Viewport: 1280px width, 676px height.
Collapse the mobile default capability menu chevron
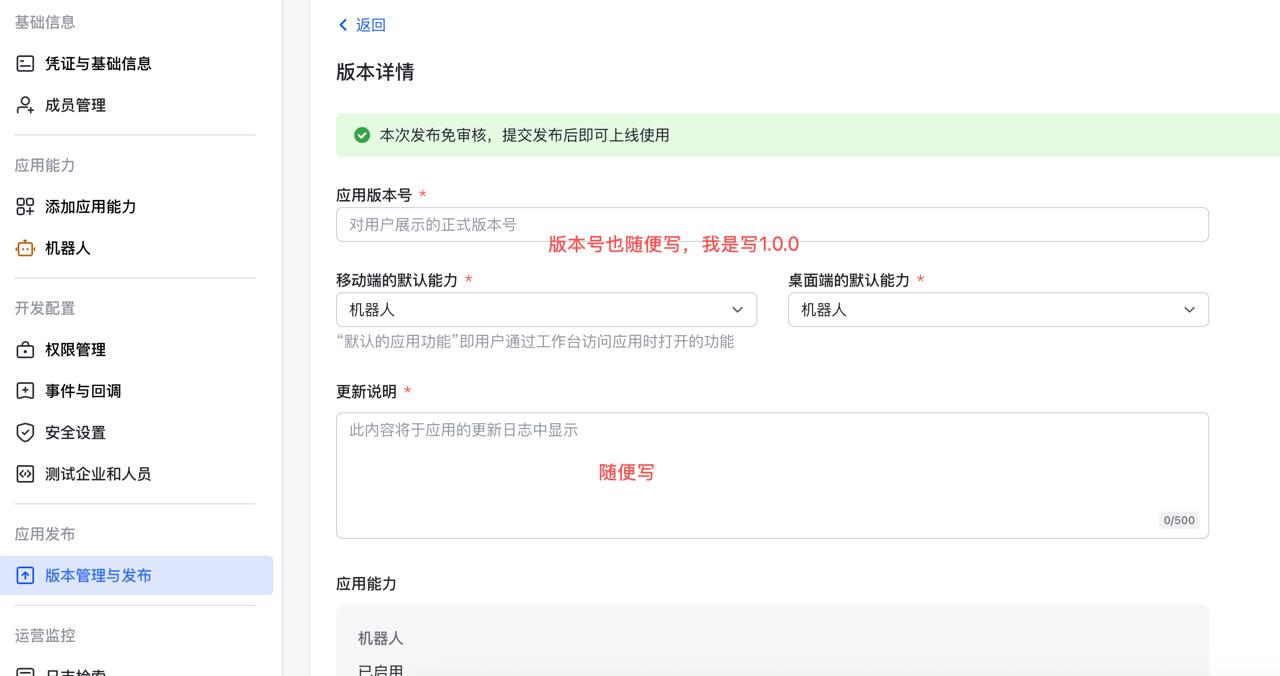[738, 309]
